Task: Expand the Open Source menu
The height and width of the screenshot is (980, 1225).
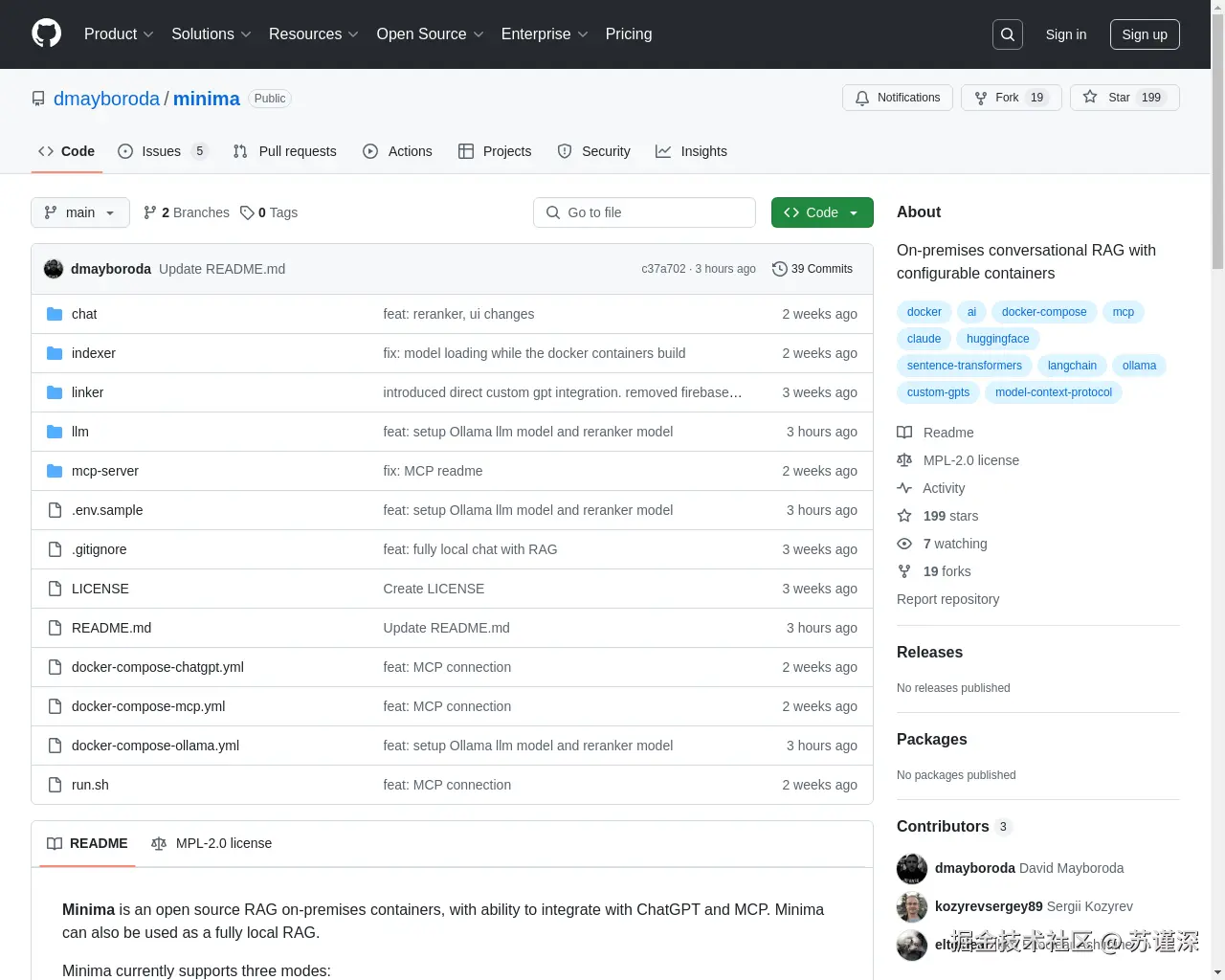Action: click(431, 34)
